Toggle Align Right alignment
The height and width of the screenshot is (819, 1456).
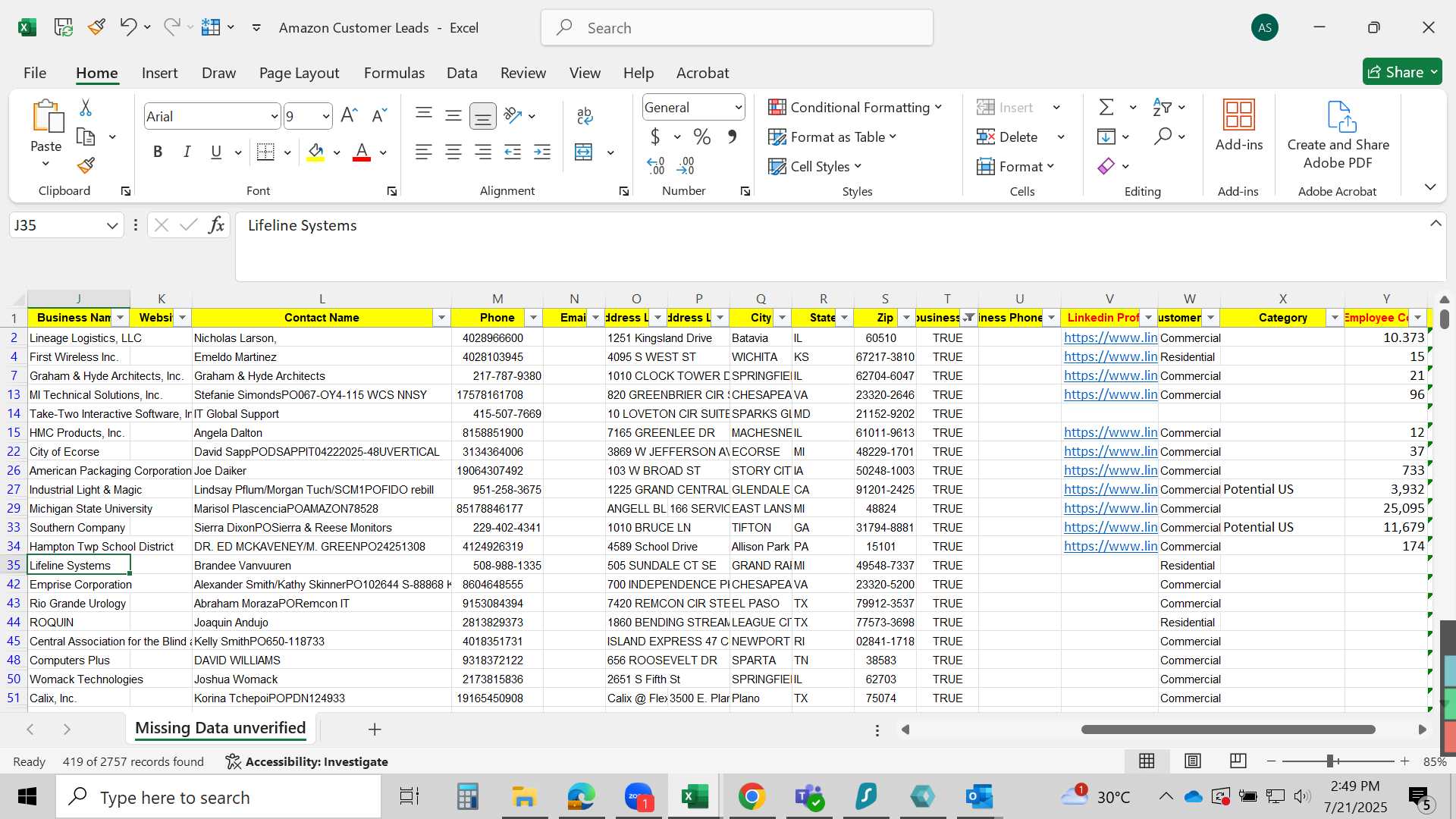click(x=483, y=152)
